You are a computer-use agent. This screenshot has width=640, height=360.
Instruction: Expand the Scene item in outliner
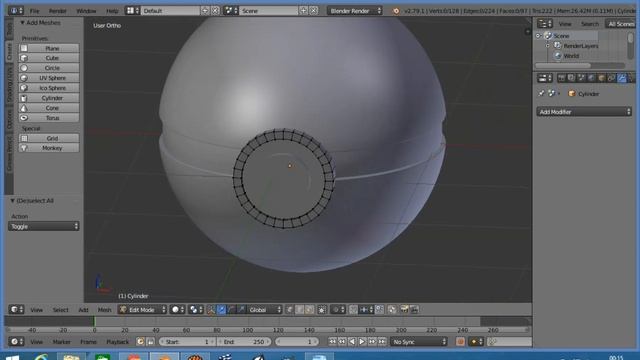point(538,36)
